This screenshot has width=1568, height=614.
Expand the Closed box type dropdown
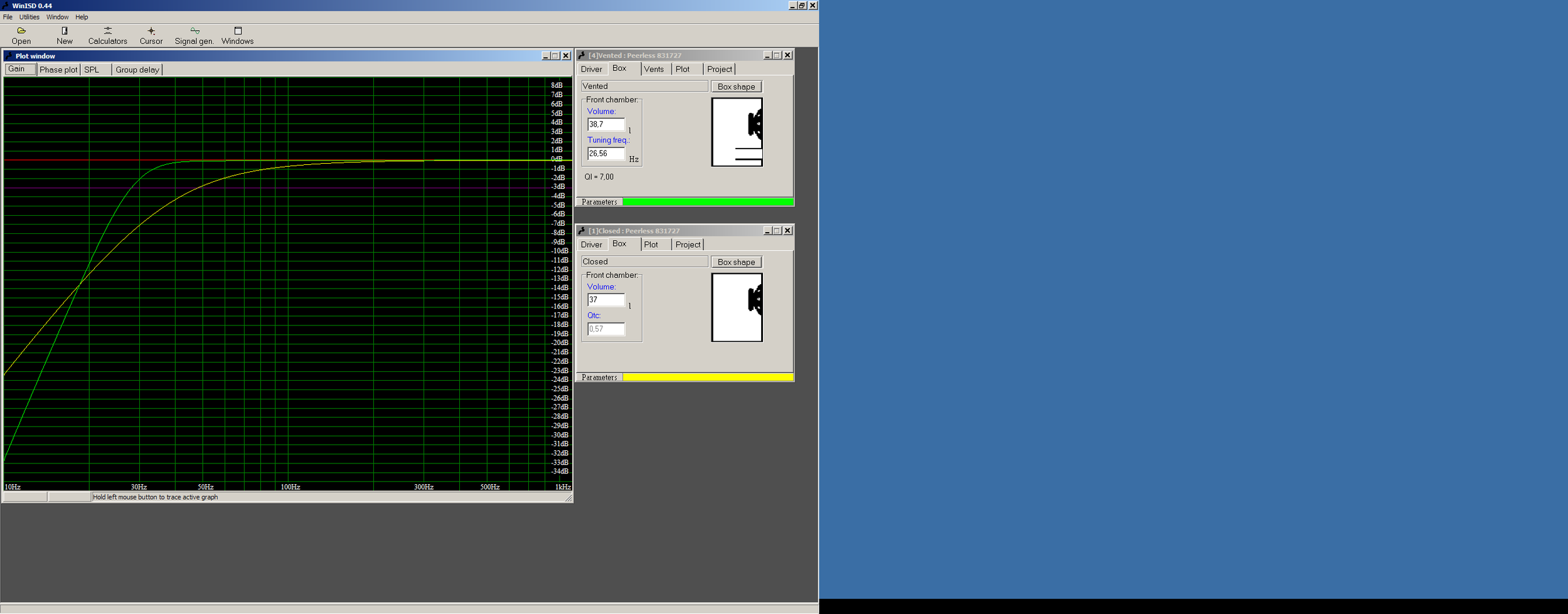point(644,262)
